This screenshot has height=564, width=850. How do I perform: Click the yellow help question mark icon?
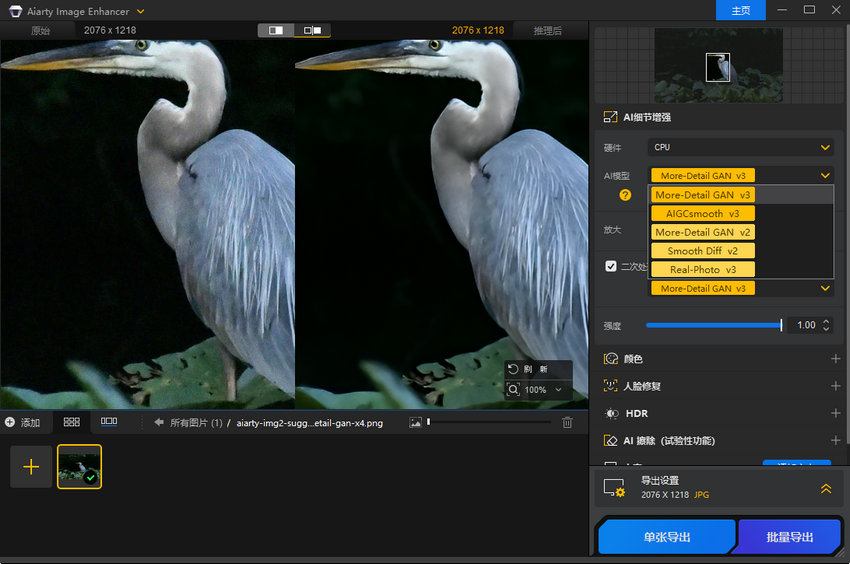tap(625, 195)
